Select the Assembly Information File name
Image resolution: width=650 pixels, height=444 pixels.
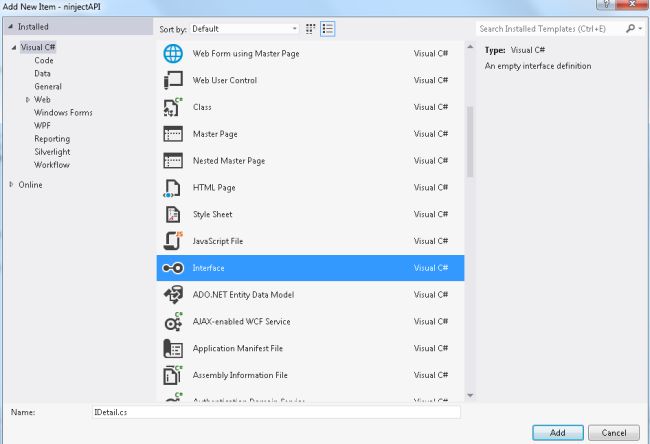240,375
